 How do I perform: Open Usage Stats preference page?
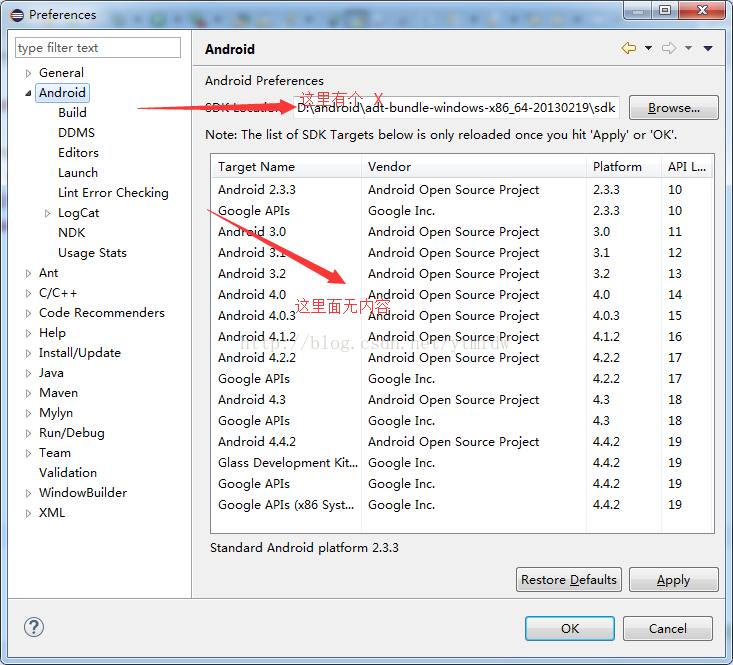[x=93, y=253]
